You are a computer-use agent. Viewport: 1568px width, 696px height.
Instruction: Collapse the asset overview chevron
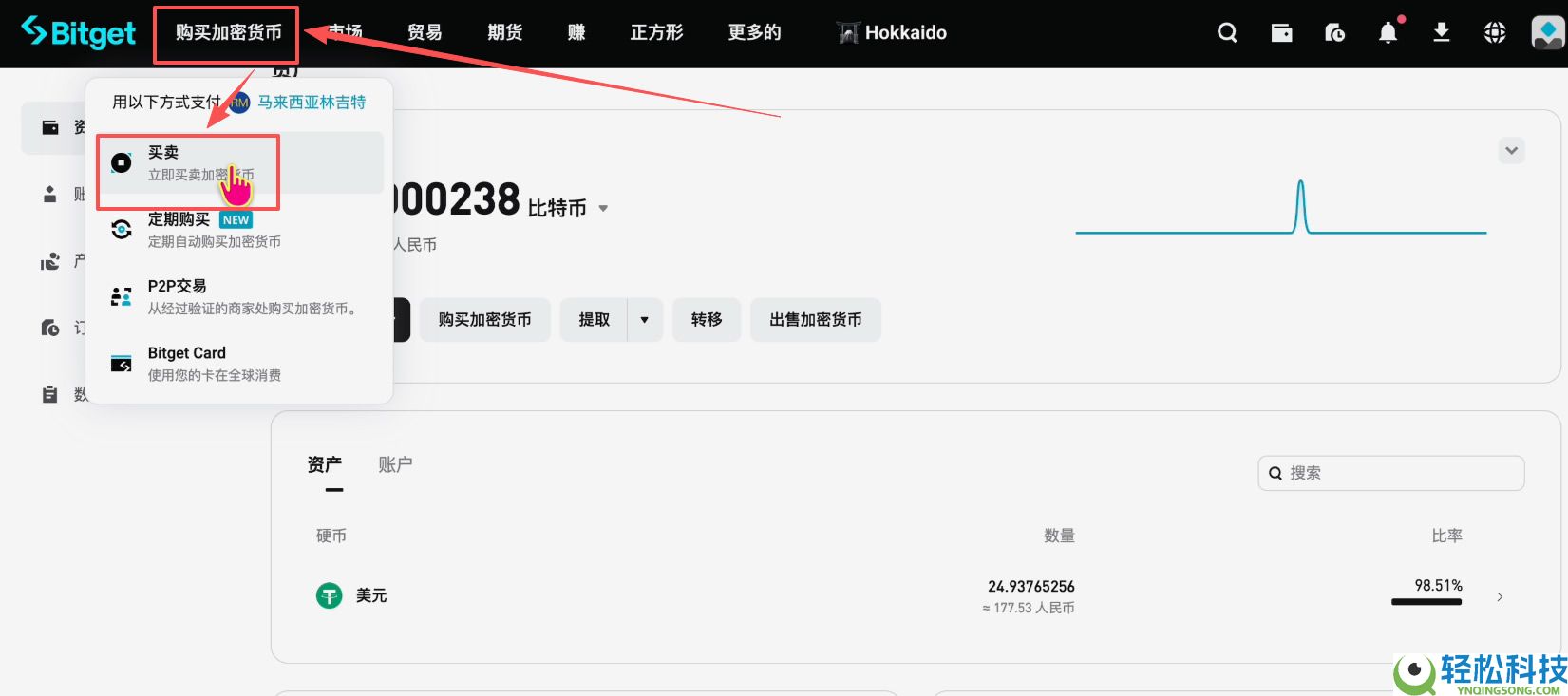point(1511,150)
